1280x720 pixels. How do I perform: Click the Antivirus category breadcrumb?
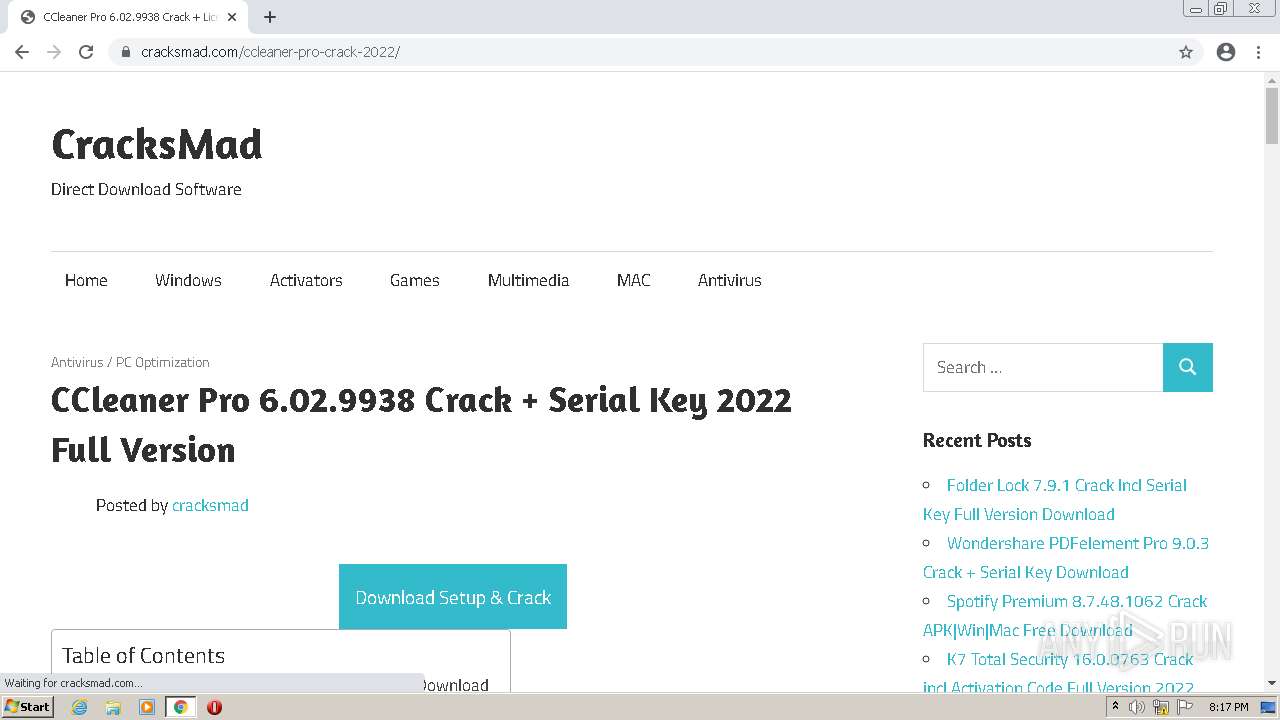coord(77,362)
